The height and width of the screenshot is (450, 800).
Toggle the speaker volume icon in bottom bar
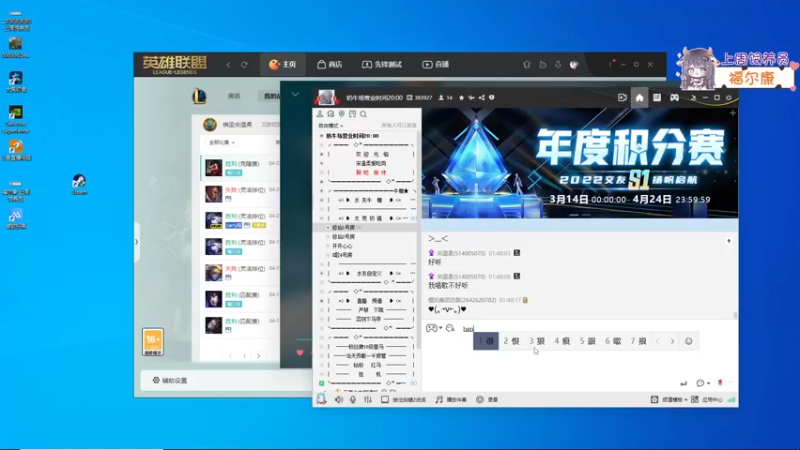[x=339, y=399]
